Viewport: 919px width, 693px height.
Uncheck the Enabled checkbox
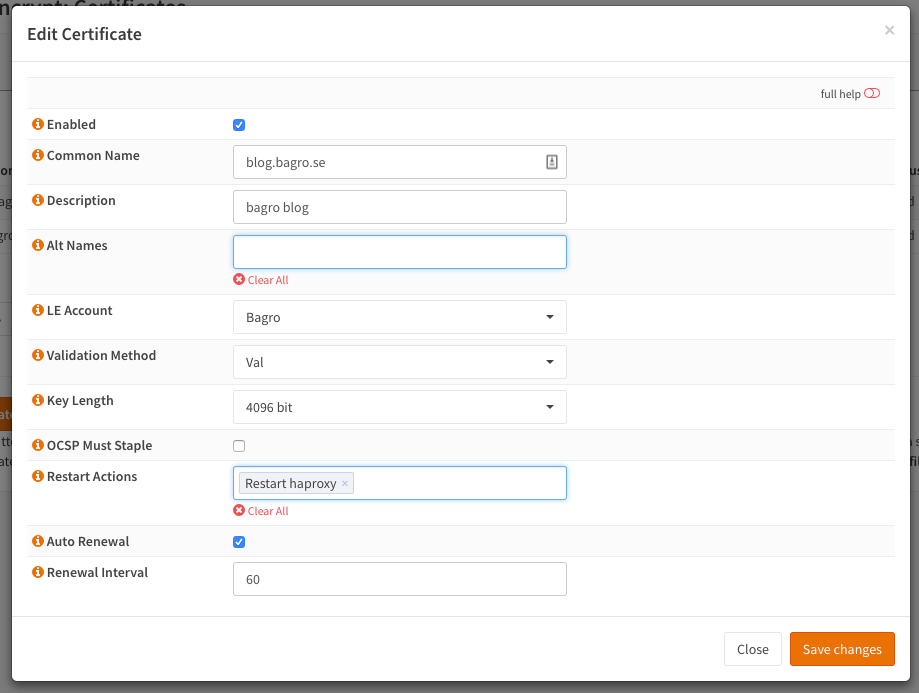coord(239,125)
